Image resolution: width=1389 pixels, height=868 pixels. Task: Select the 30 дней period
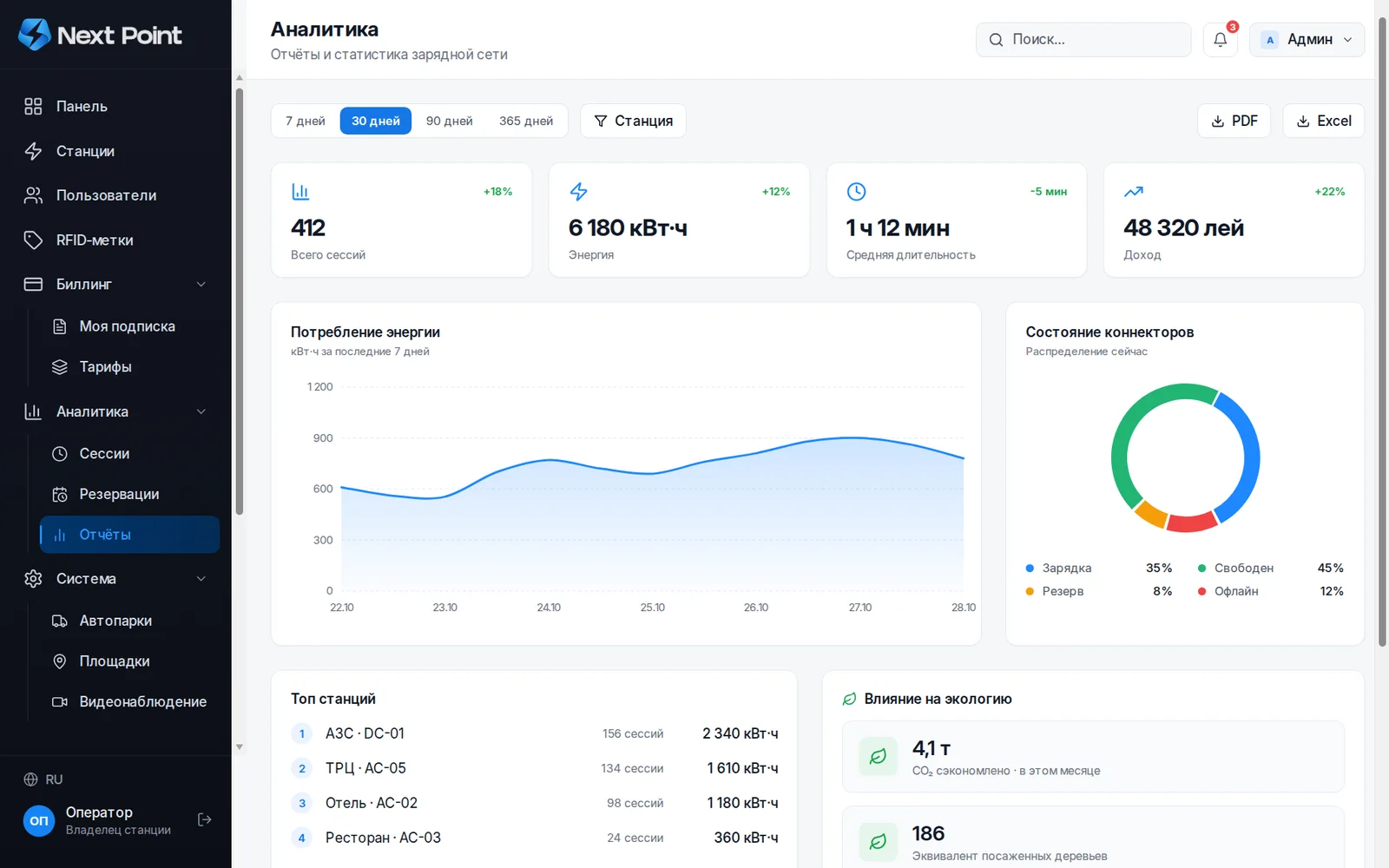tap(376, 121)
